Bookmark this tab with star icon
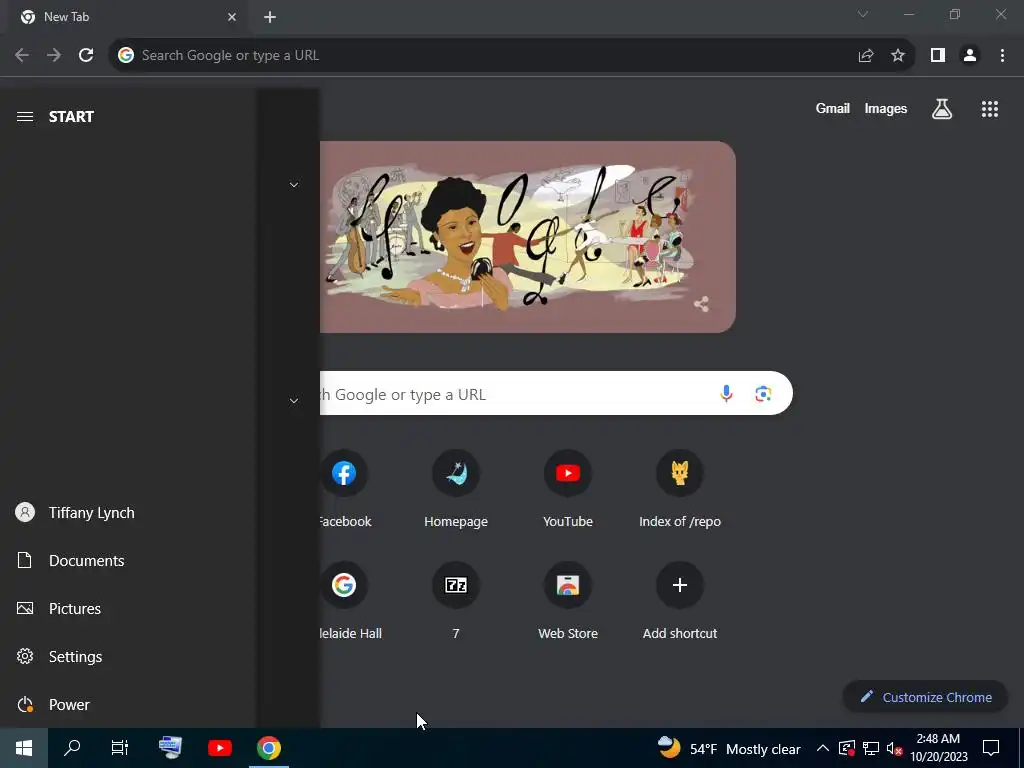 (x=898, y=56)
